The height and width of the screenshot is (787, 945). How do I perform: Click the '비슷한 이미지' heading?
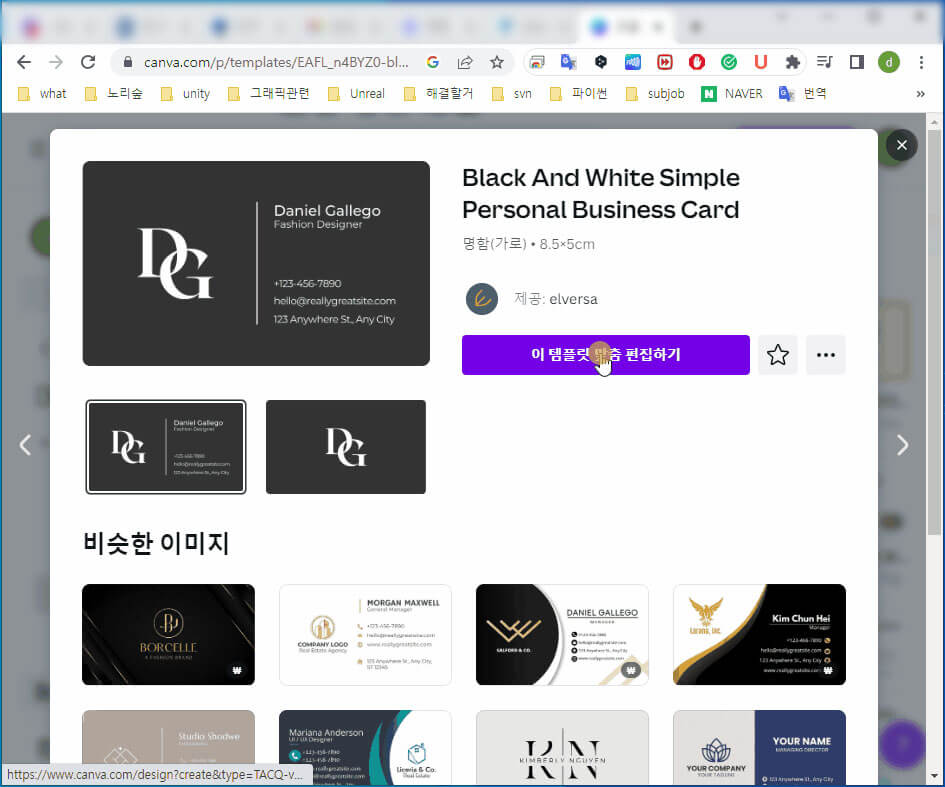[156, 543]
